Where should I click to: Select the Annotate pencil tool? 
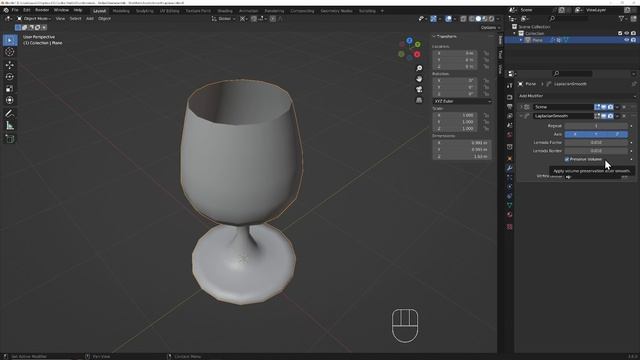(x=10, y=113)
